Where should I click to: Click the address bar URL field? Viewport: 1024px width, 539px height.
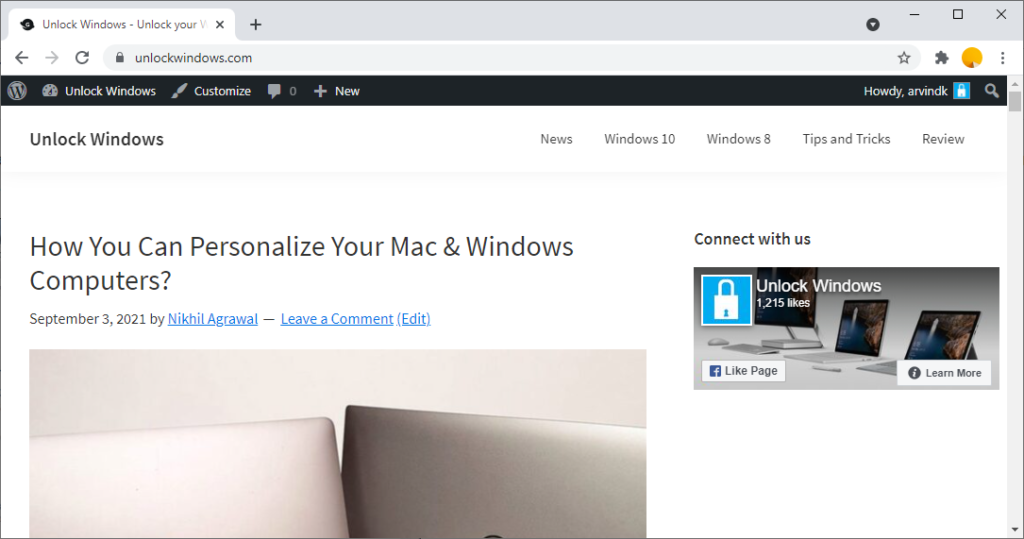(511, 57)
